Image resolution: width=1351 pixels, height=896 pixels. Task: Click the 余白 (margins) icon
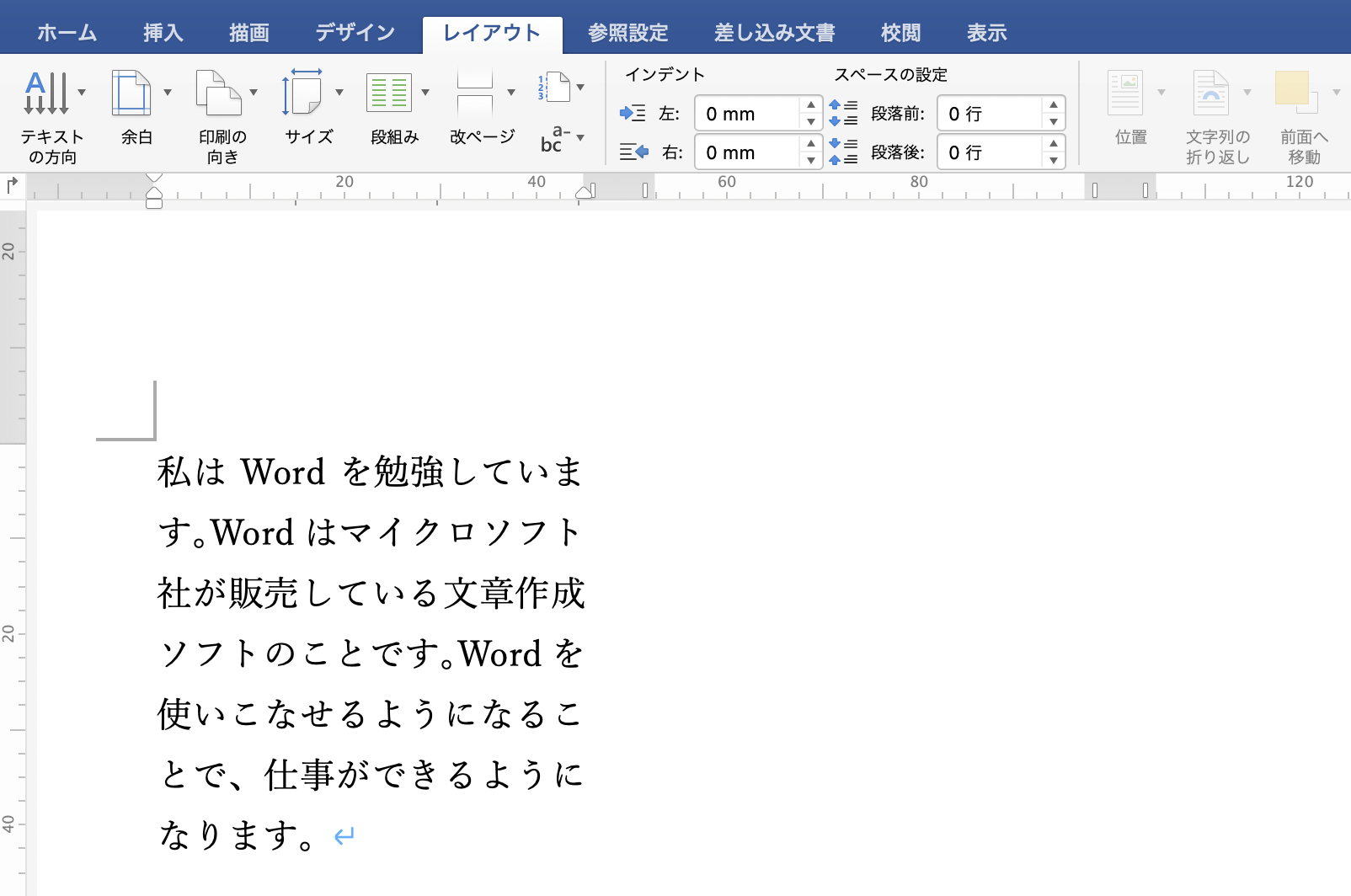(x=131, y=93)
